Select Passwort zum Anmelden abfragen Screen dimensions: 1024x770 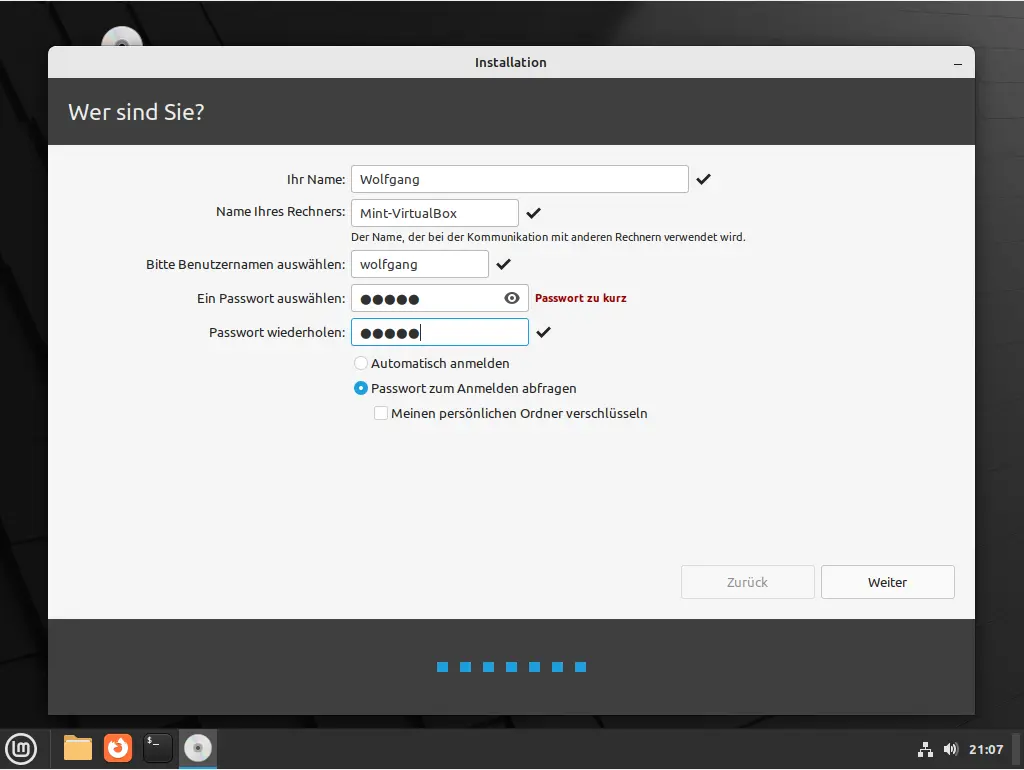point(361,388)
